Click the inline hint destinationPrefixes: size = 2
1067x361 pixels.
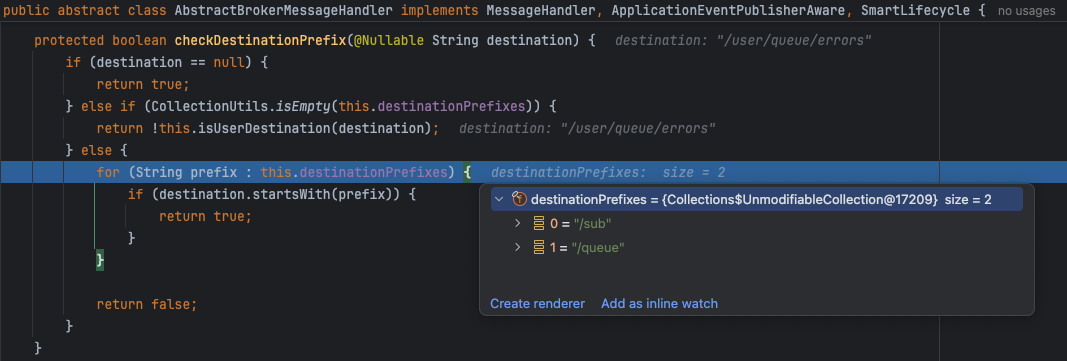pyautogui.click(x=608, y=173)
